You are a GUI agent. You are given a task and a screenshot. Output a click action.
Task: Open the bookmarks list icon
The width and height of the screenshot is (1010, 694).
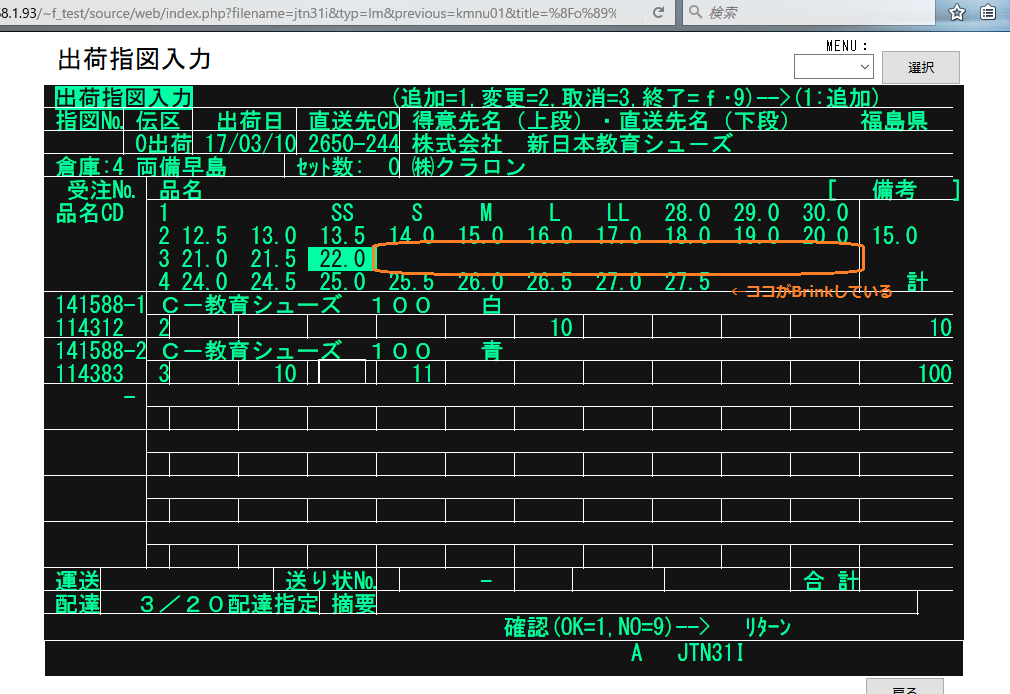click(988, 13)
